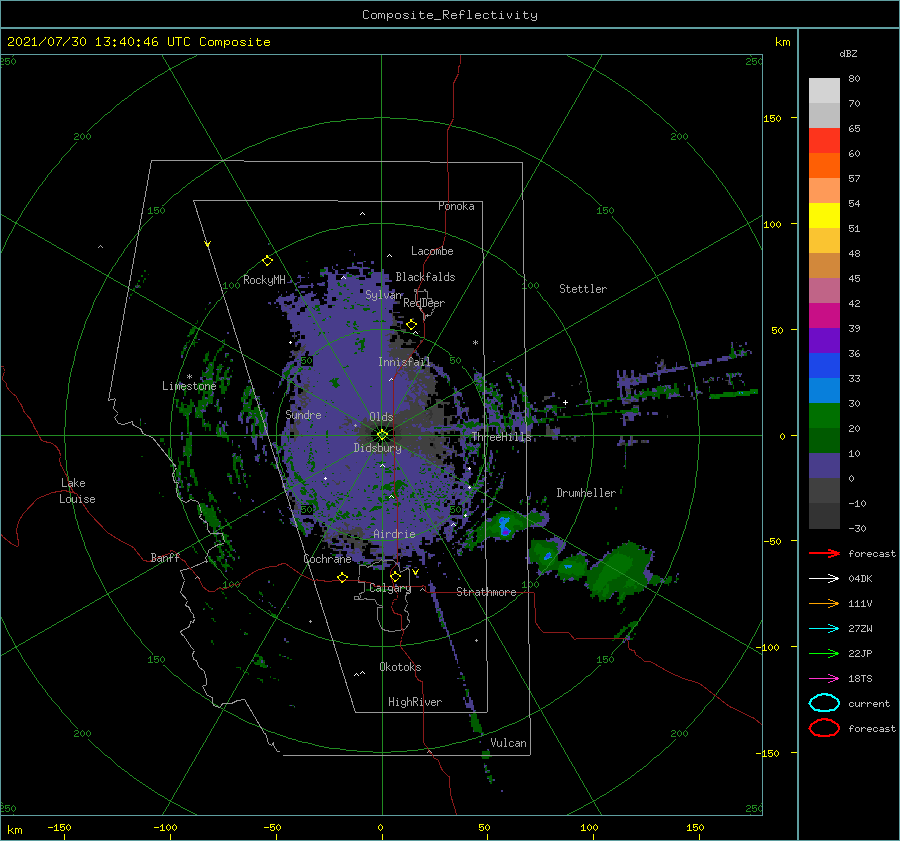Screen dimensions: 900x841
Task: Pick the magenta 39-42 dBZ swatch
Action: pos(824,315)
